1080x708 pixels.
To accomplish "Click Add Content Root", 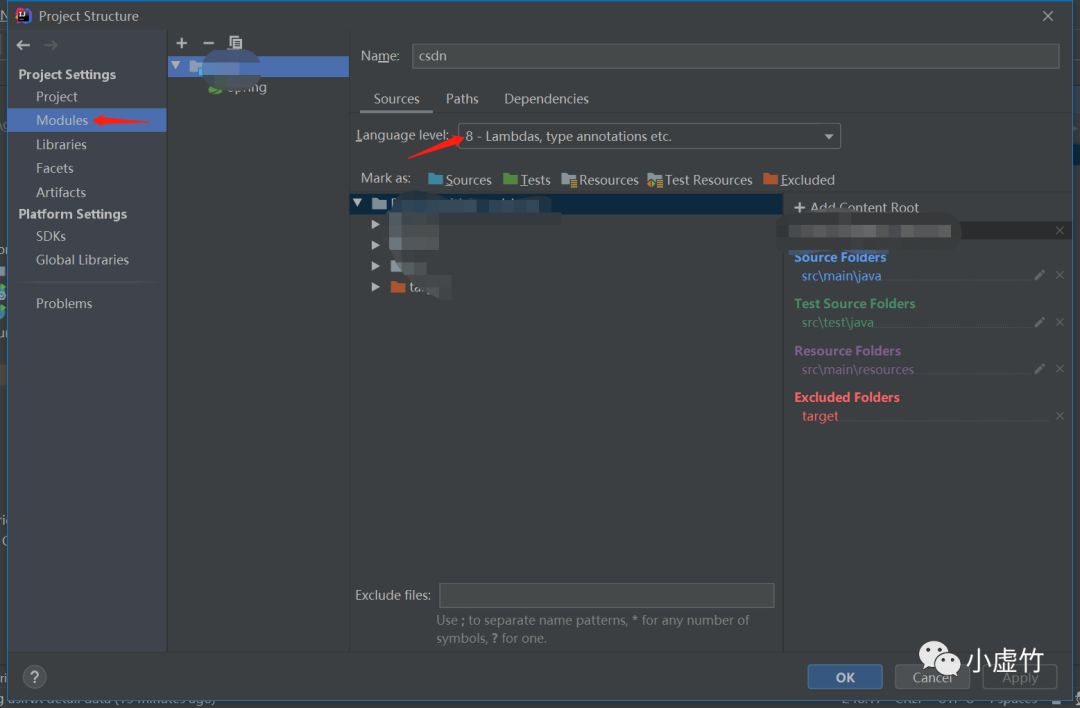I will tap(856, 208).
